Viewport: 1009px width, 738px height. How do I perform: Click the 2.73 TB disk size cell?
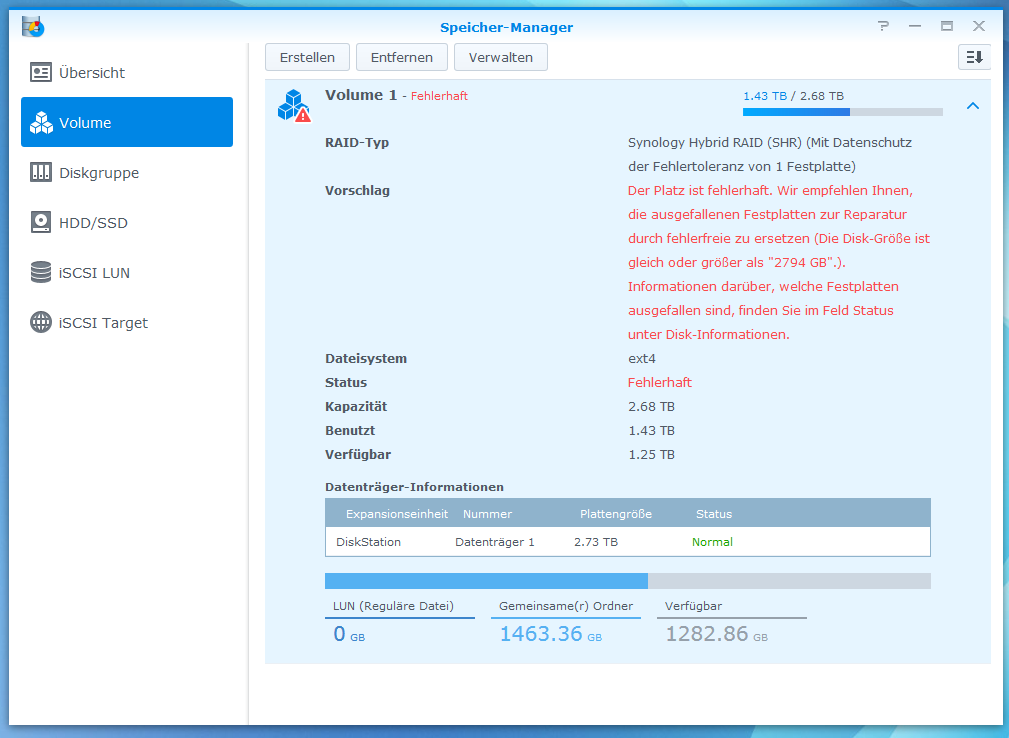(x=596, y=542)
